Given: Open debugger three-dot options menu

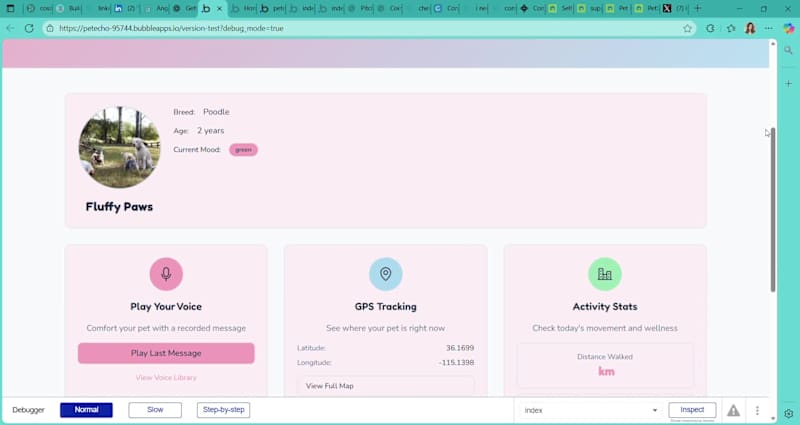Looking at the screenshot, I should pos(757,410).
